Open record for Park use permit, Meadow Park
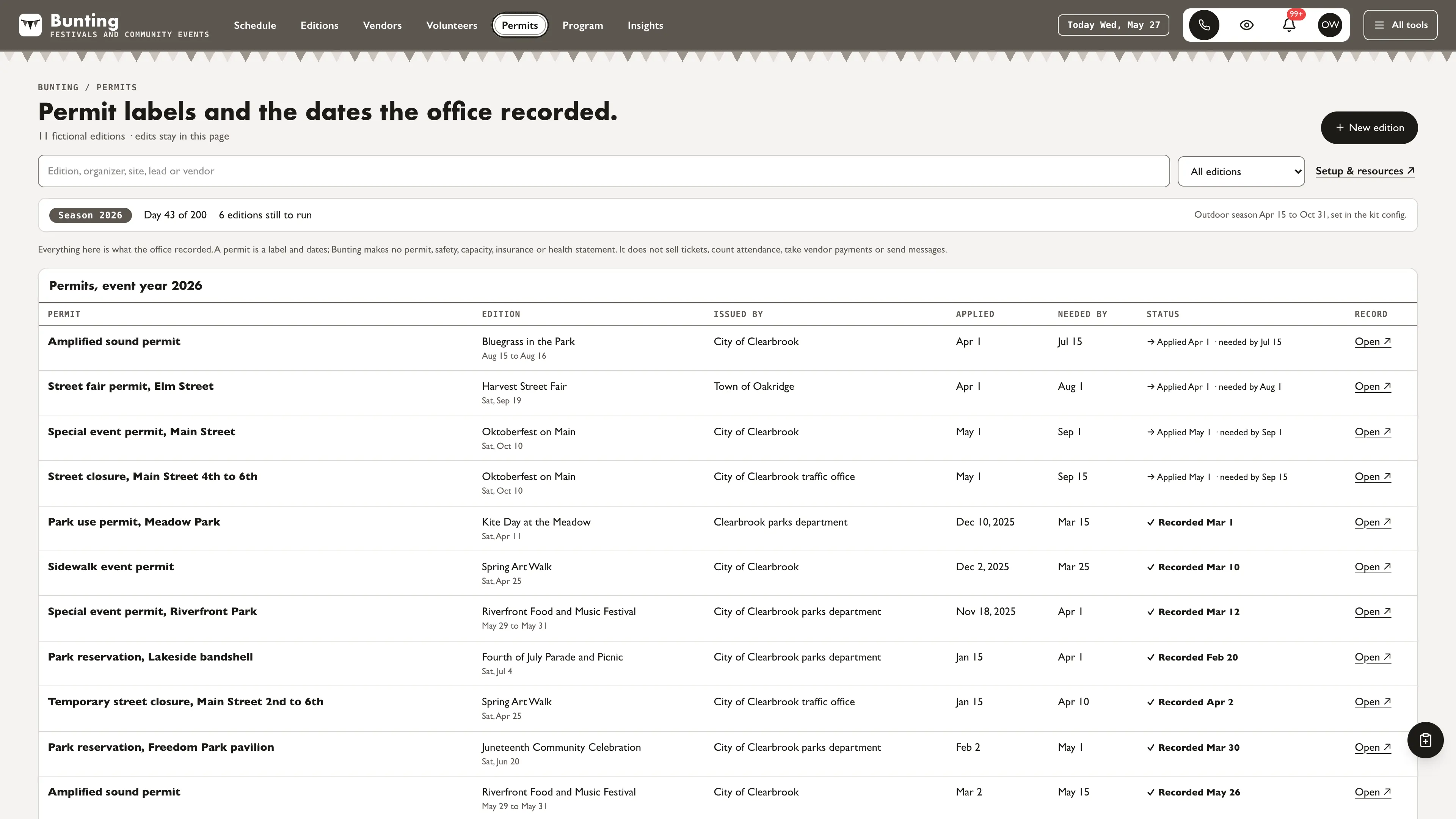 tap(1372, 522)
